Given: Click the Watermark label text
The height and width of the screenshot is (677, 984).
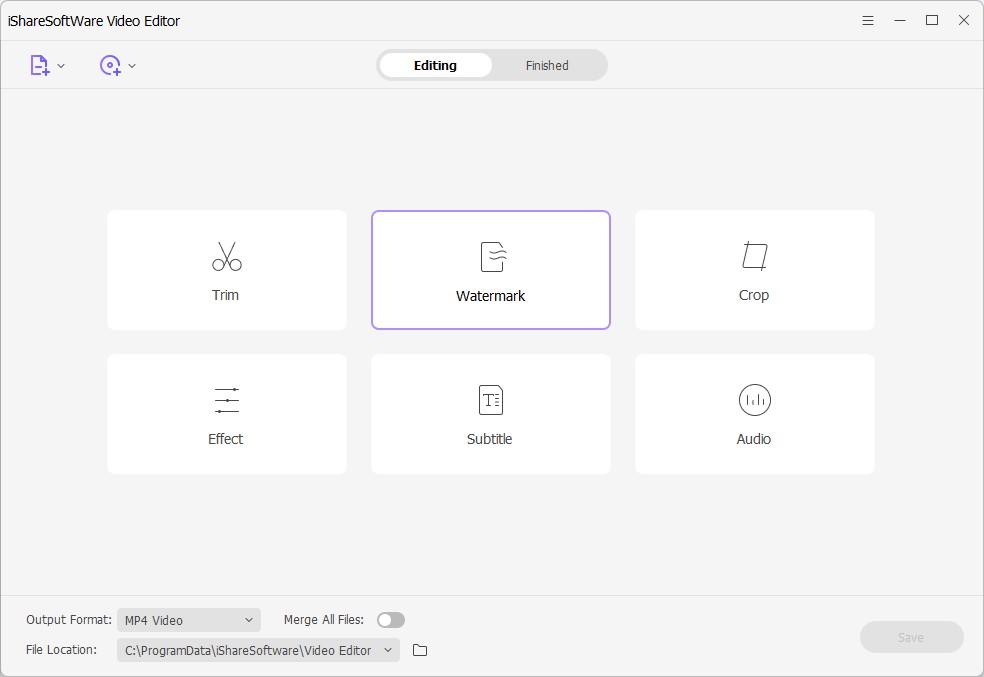Looking at the screenshot, I should pyautogui.click(x=490, y=296).
